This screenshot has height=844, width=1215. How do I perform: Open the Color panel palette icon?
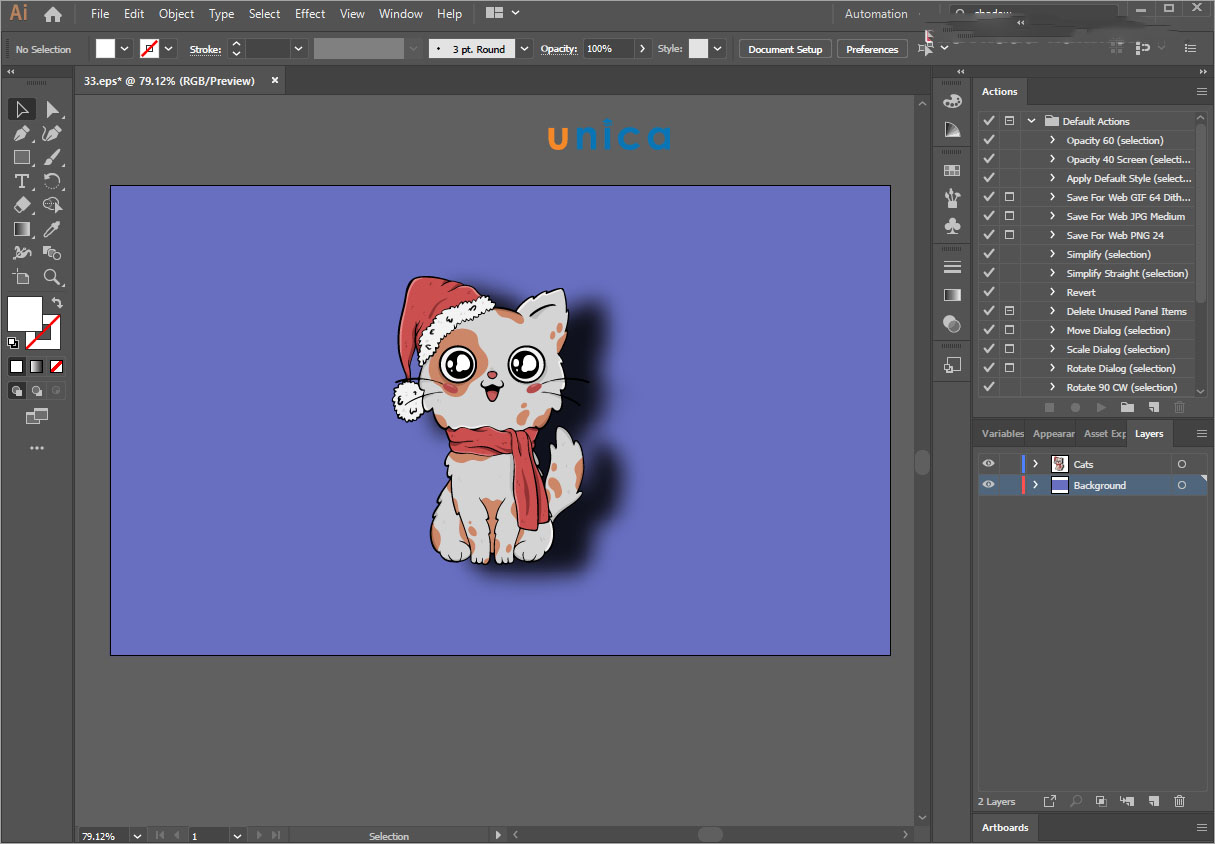pos(952,101)
